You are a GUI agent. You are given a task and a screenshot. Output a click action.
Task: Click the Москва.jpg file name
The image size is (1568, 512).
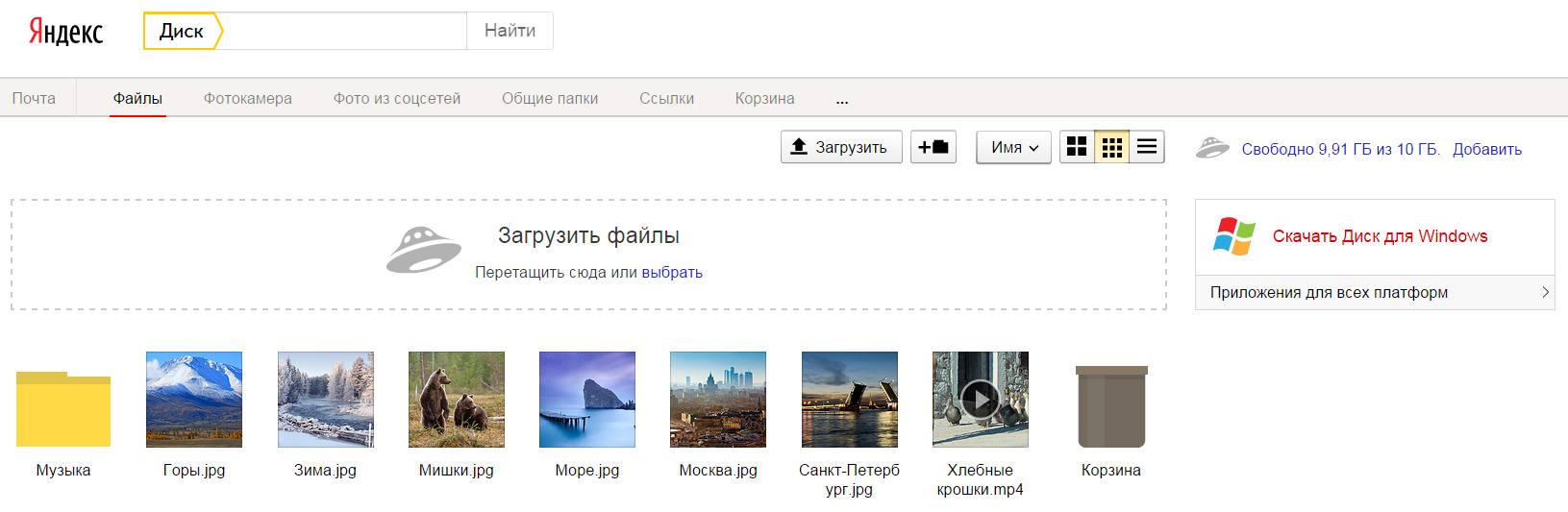[718, 470]
